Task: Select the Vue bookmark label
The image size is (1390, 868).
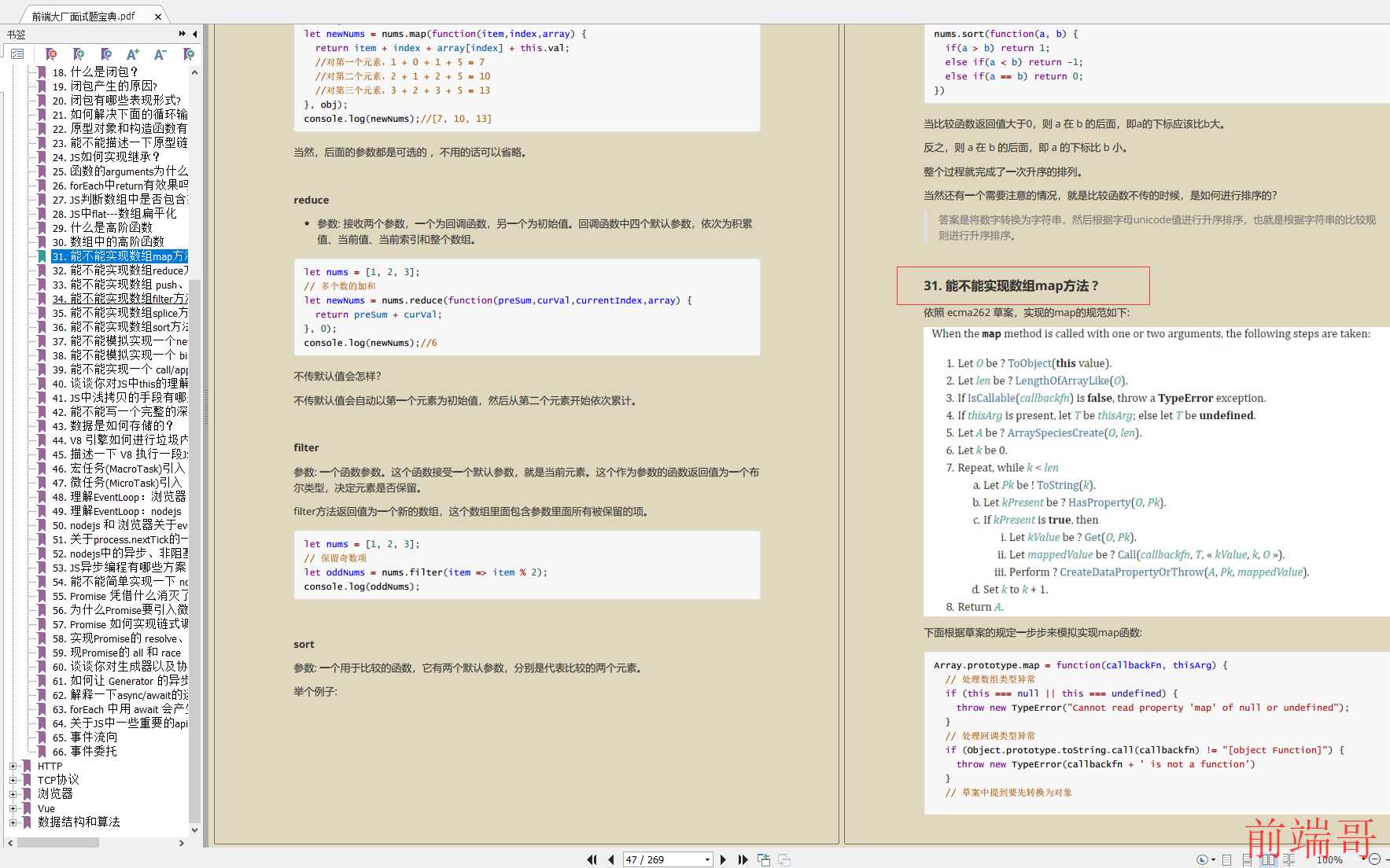Action: click(46, 808)
